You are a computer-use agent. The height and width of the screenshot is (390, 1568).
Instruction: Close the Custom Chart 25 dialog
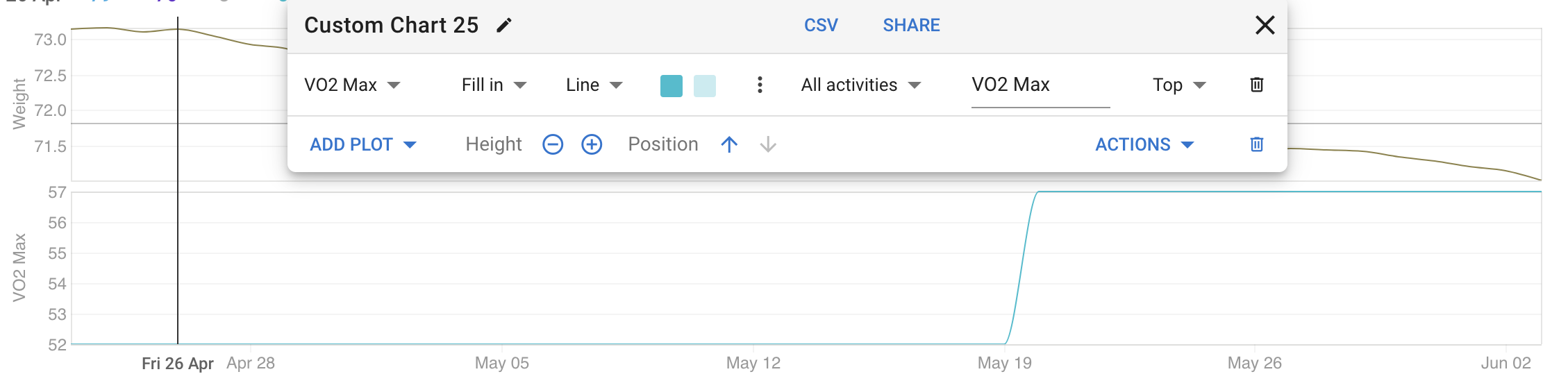(x=1265, y=25)
